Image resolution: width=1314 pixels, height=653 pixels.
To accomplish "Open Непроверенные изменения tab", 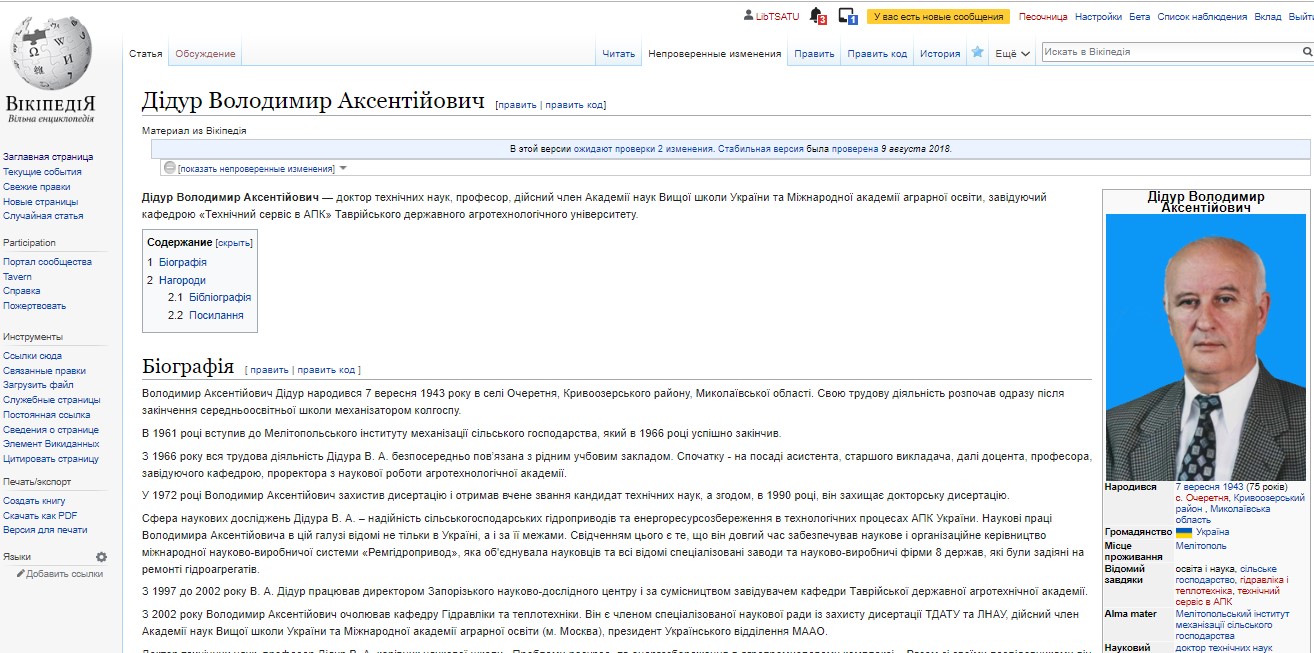I will [x=715, y=54].
